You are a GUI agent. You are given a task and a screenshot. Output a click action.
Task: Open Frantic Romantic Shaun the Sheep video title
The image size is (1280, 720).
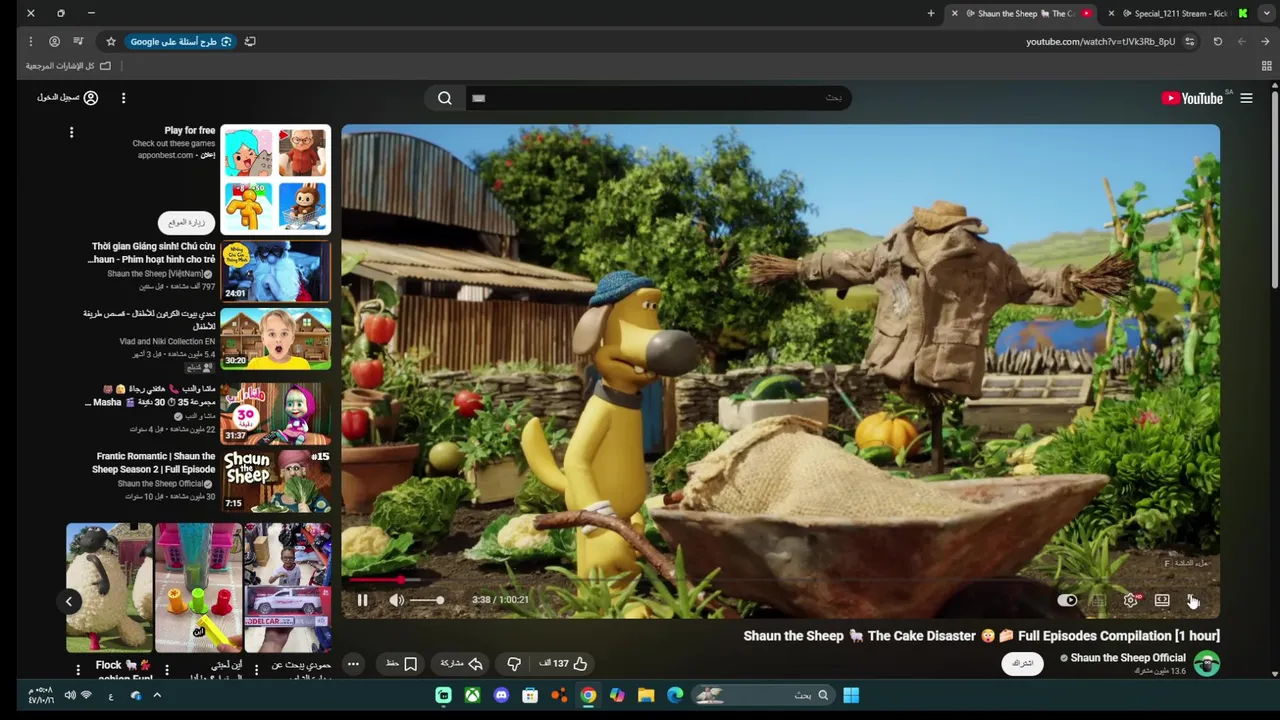click(x=154, y=463)
